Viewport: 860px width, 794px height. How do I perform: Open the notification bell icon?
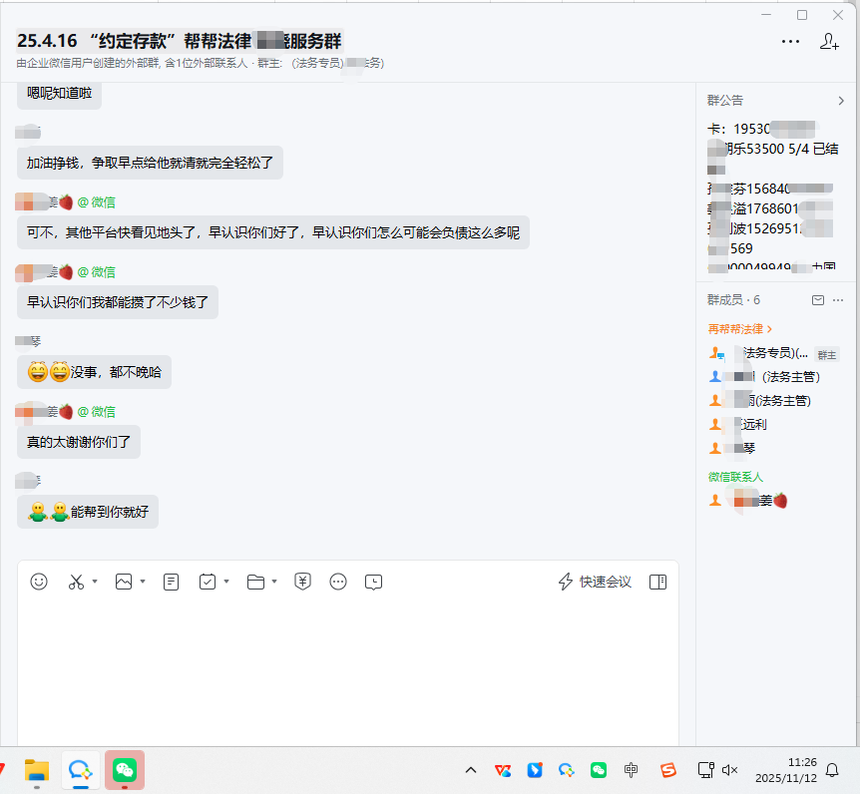(832, 770)
